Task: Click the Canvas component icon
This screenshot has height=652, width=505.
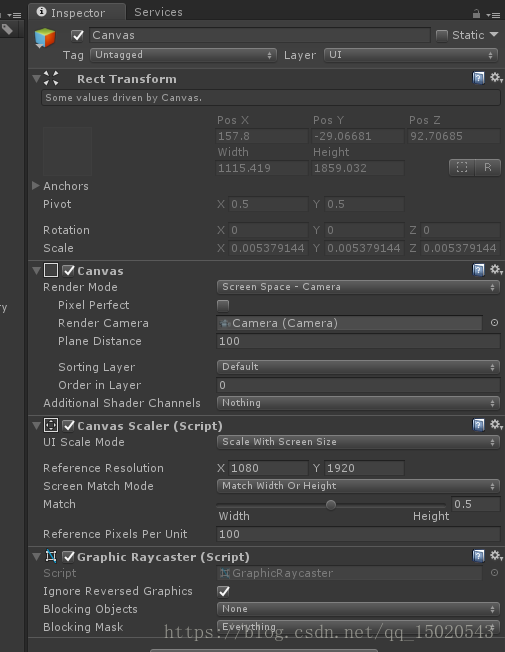Action: [51, 270]
